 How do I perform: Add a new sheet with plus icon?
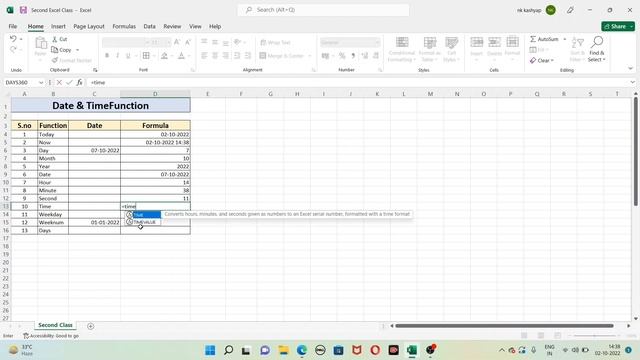point(91,326)
